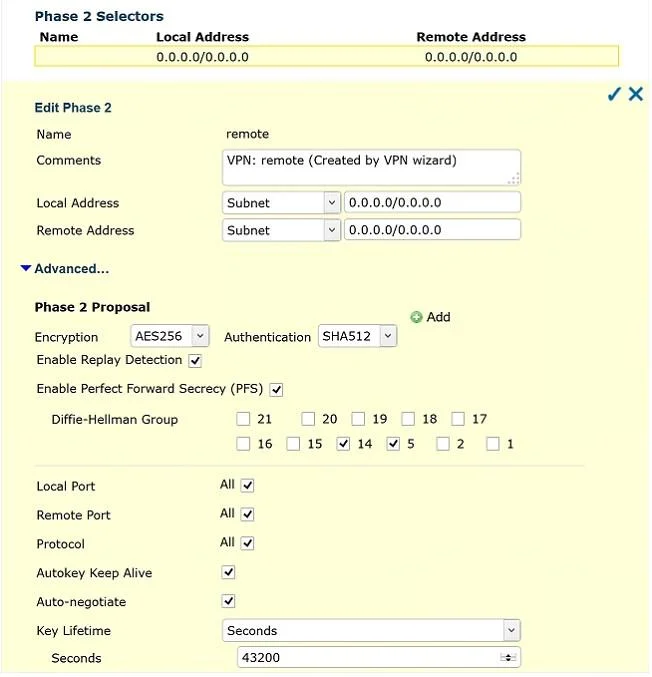The width and height of the screenshot is (652, 677).
Task: Disable the Enable Replay Detection checkbox
Action: [195, 361]
